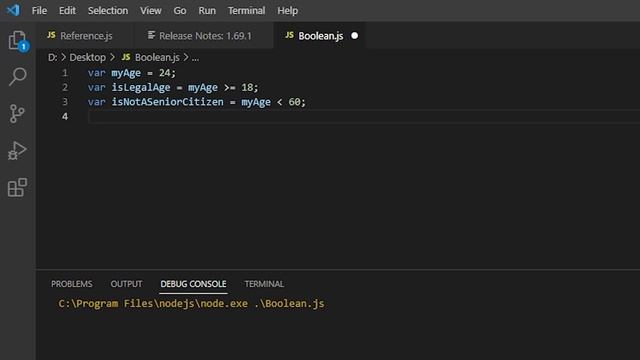Open the Help menu
Viewport: 640px width, 360px height.
(287, 11)
